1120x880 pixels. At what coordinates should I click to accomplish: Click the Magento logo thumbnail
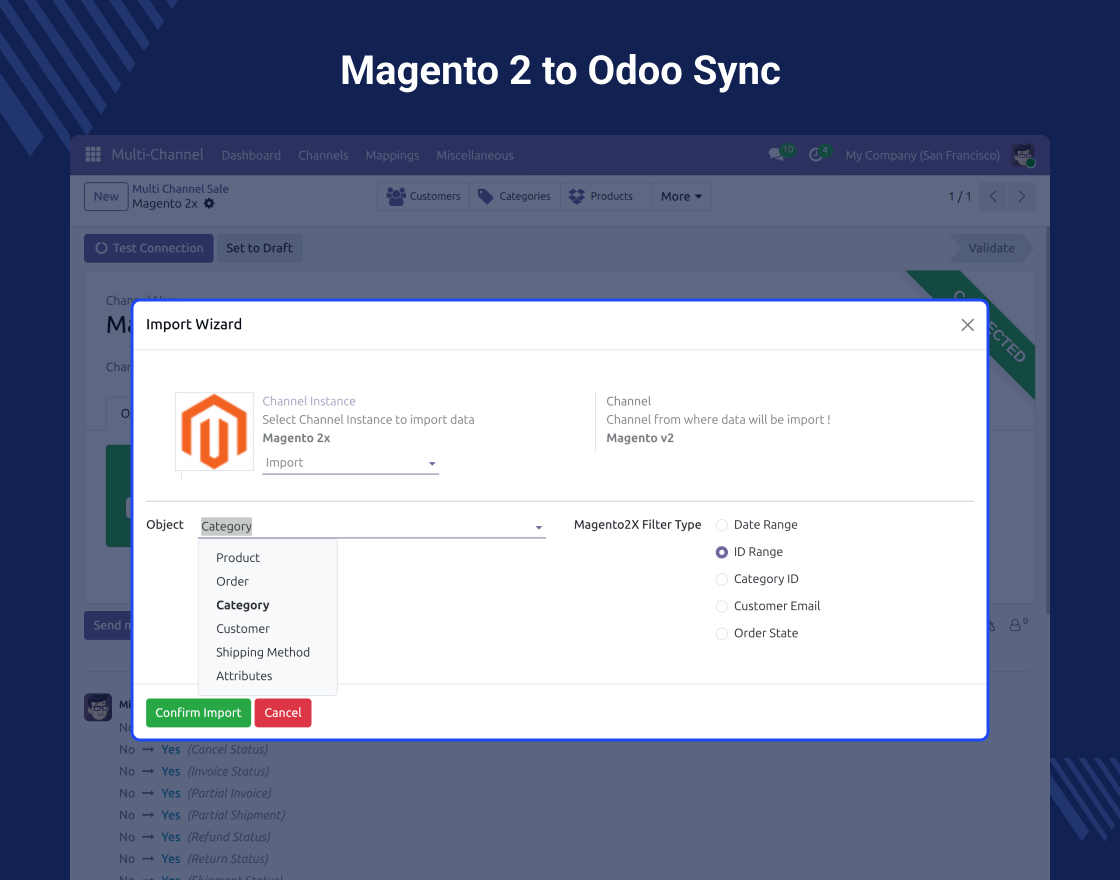click(214, 431)
